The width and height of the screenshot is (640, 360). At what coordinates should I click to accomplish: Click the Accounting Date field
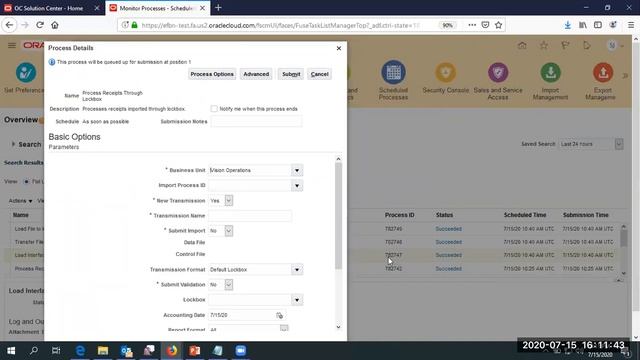(x=241, y=315)
